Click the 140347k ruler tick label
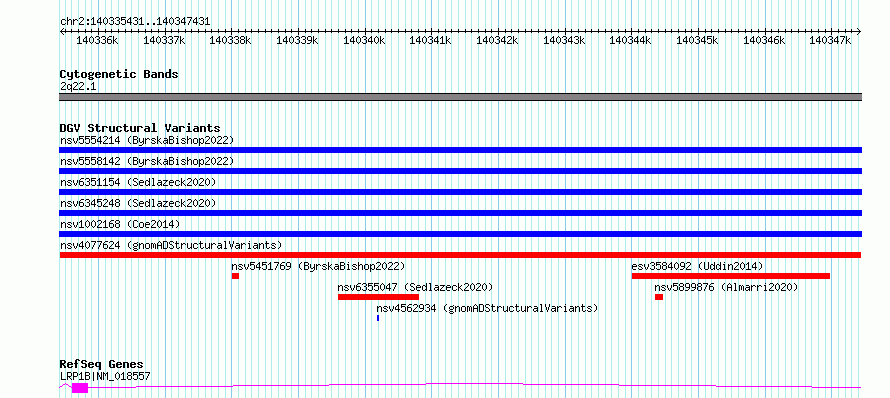Image resolution: width=890 pixels, height=398 pixels. (830, 40)
